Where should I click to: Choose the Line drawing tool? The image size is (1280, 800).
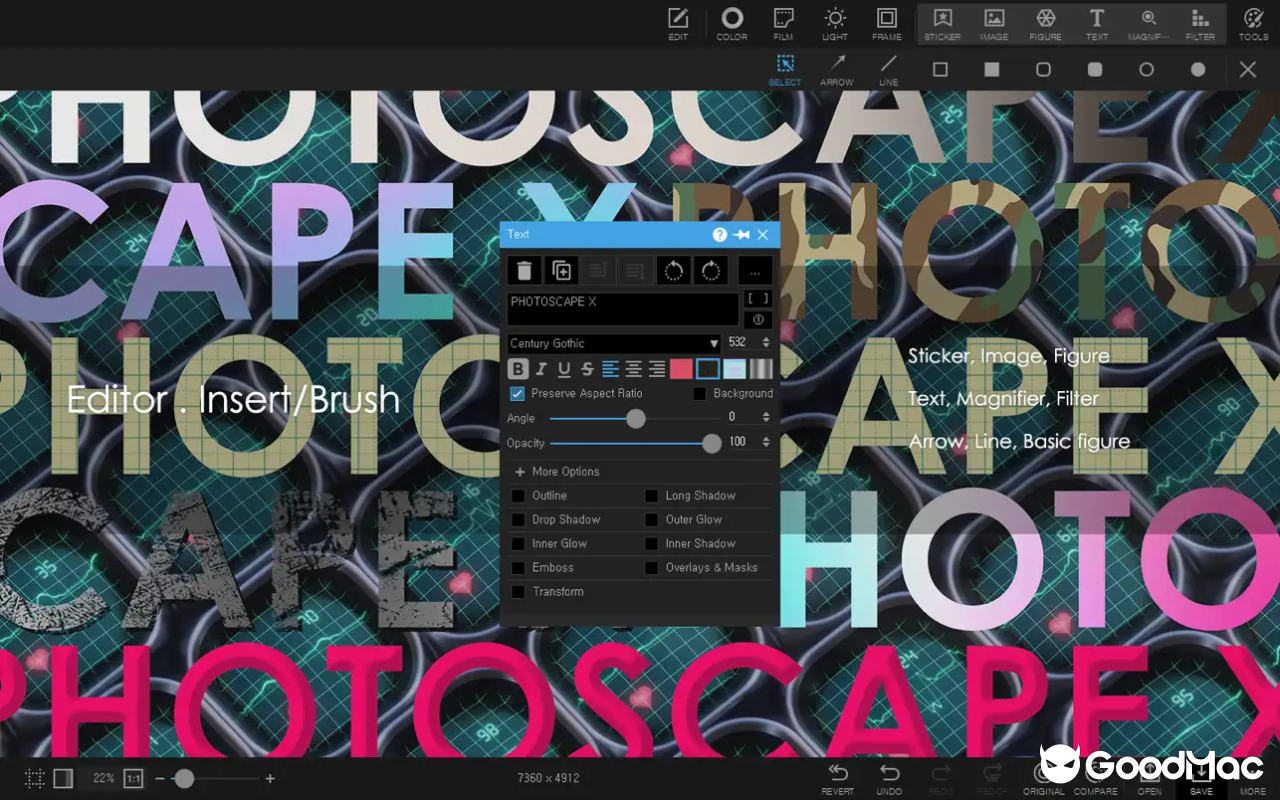pos(888,69)
